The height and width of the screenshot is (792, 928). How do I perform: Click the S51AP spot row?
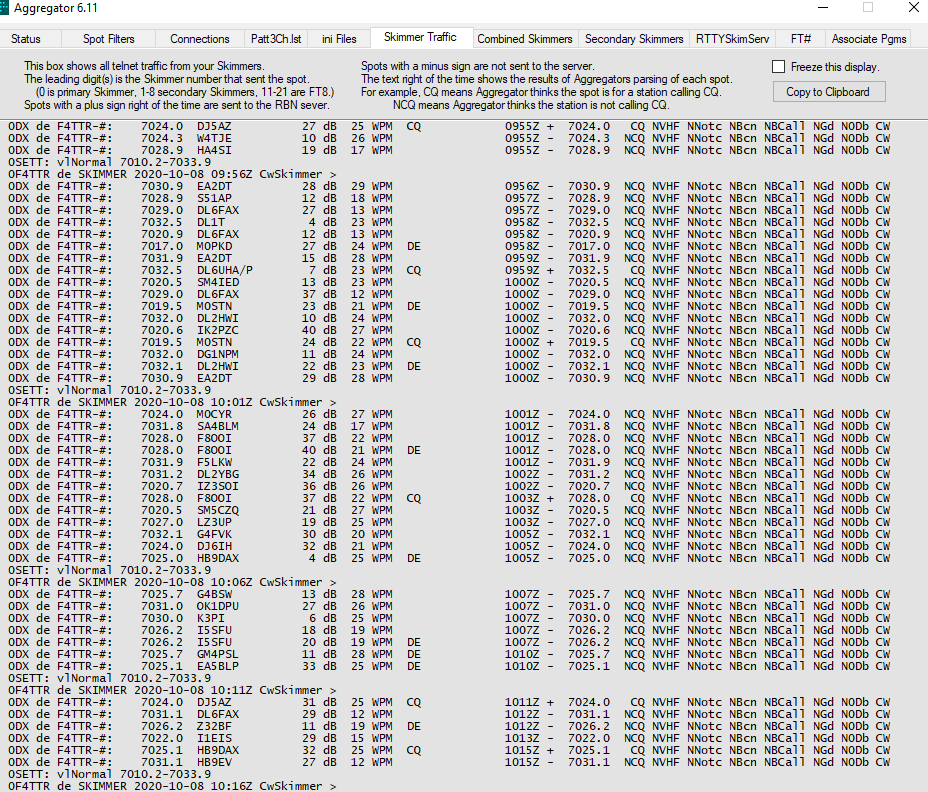449,198
